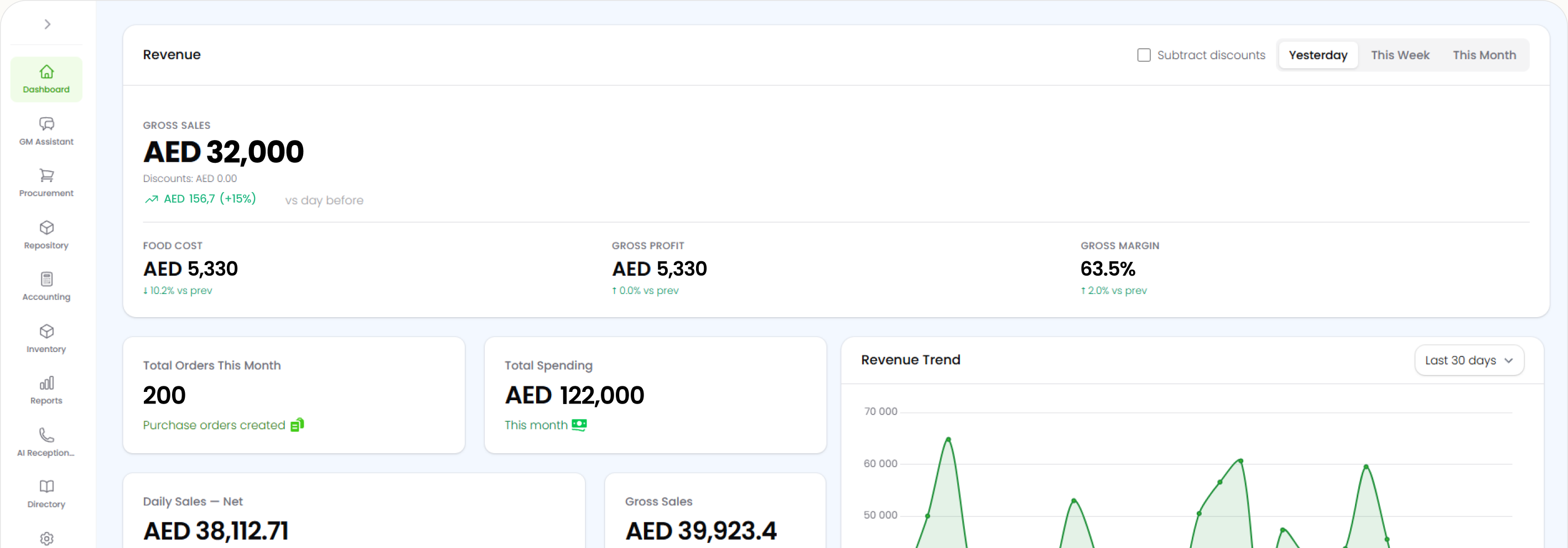Click the AED 122,000 total spending value
This screenshot has height=548, width=1568.
coord(574,396)
